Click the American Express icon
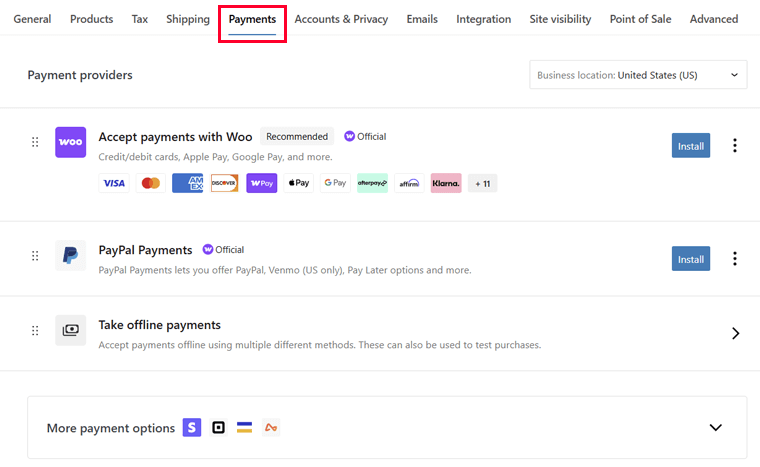The height and width of the screenshot is (467, 760). coord(188,183)
